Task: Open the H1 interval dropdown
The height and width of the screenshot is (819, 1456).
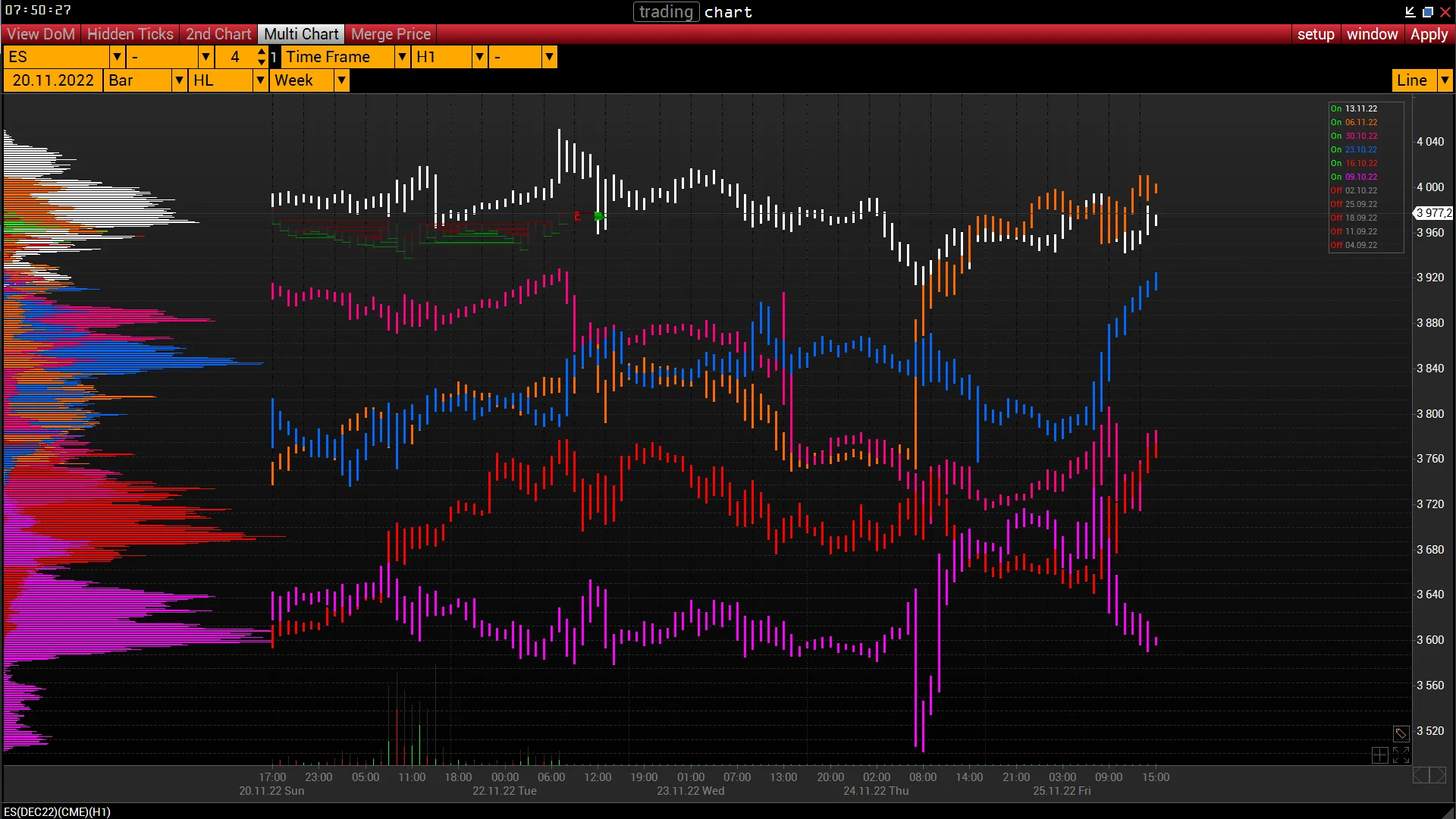Action: tap(479, 57)
